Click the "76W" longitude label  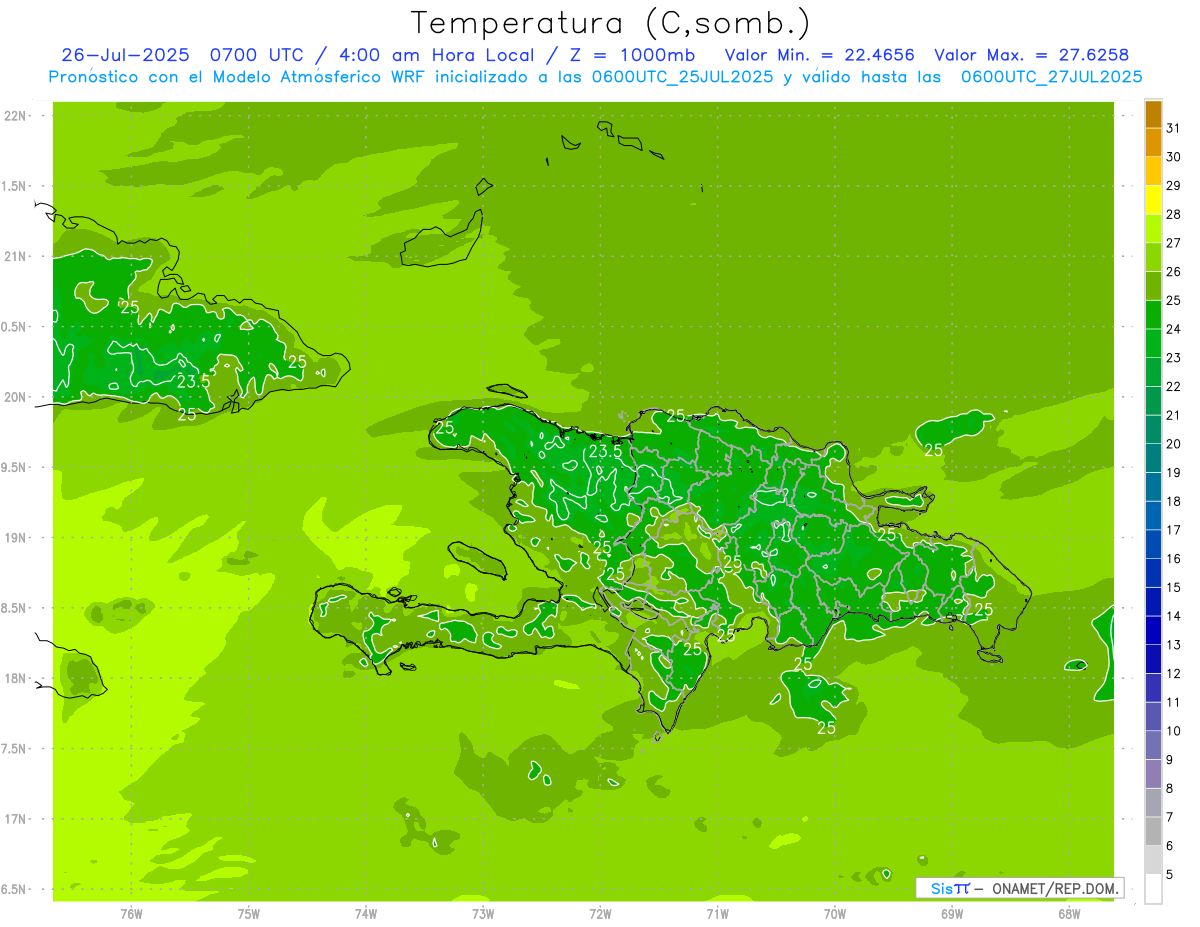pyautogui.click(x=131, y=914)
